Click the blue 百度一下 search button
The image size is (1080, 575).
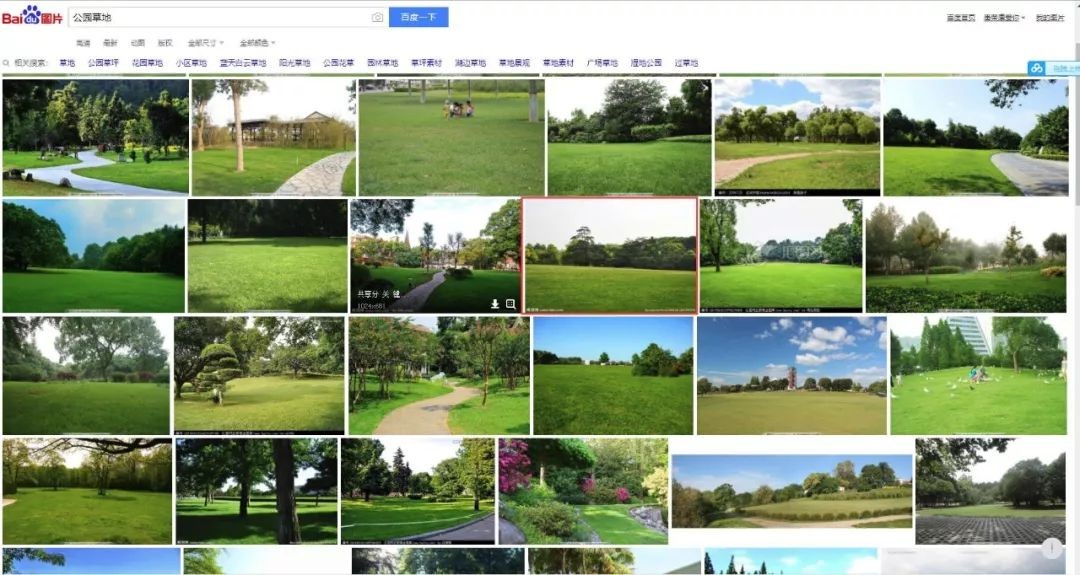(x=419, y=17)
